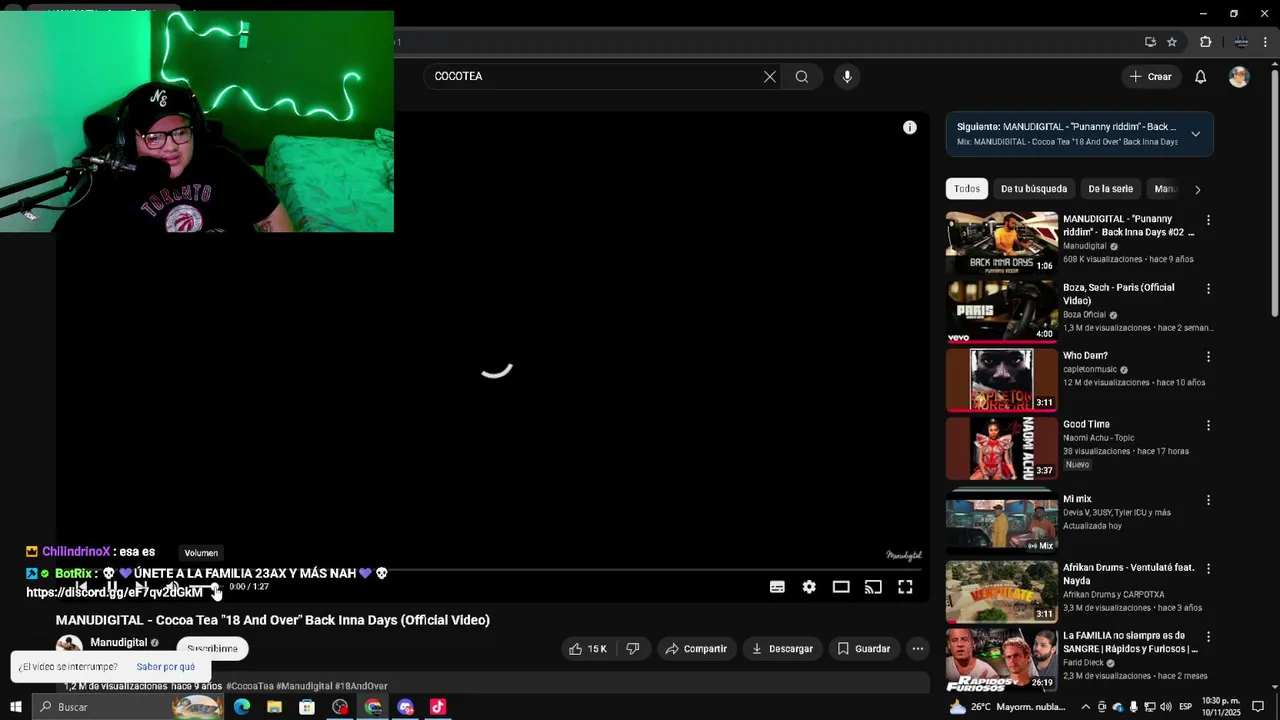The image size is (1280, 720).
Task: Open options for Afrikan Drums Ventulaté video
Action: (1208, 568)
